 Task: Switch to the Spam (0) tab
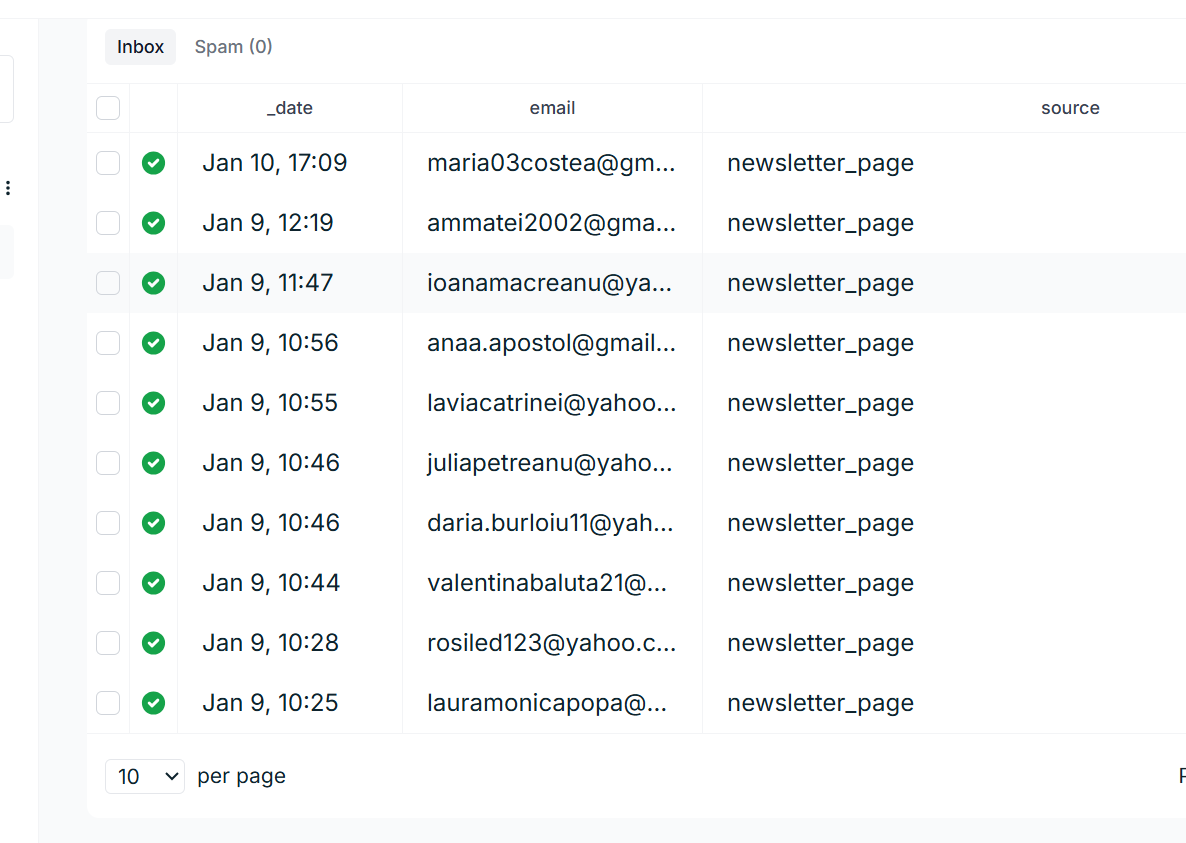coord(233,47)
